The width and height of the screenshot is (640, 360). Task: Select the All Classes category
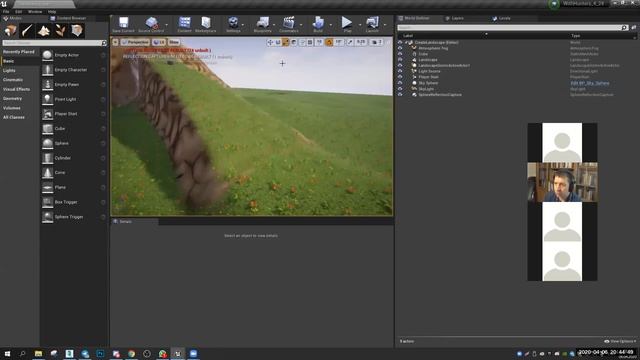click(x=14, y=118)
